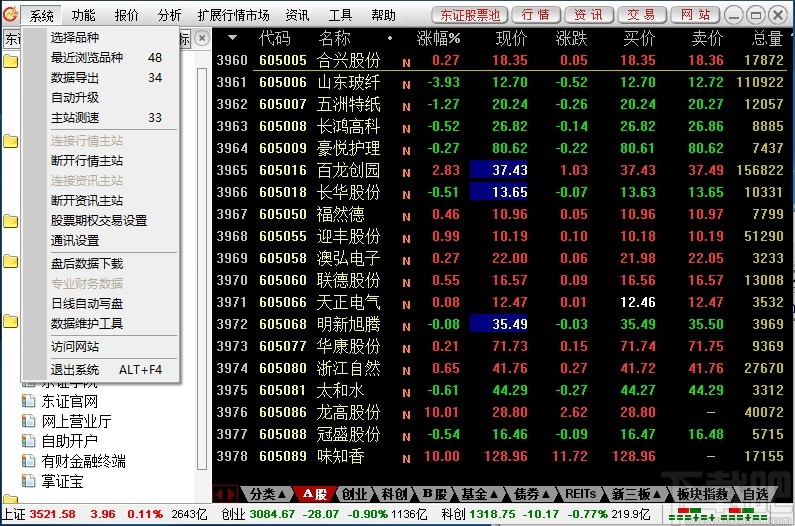The width and height of the screenshot is (795, 526).
Task: Choose 选择品种 from the system menu
Action: (100, 38)
